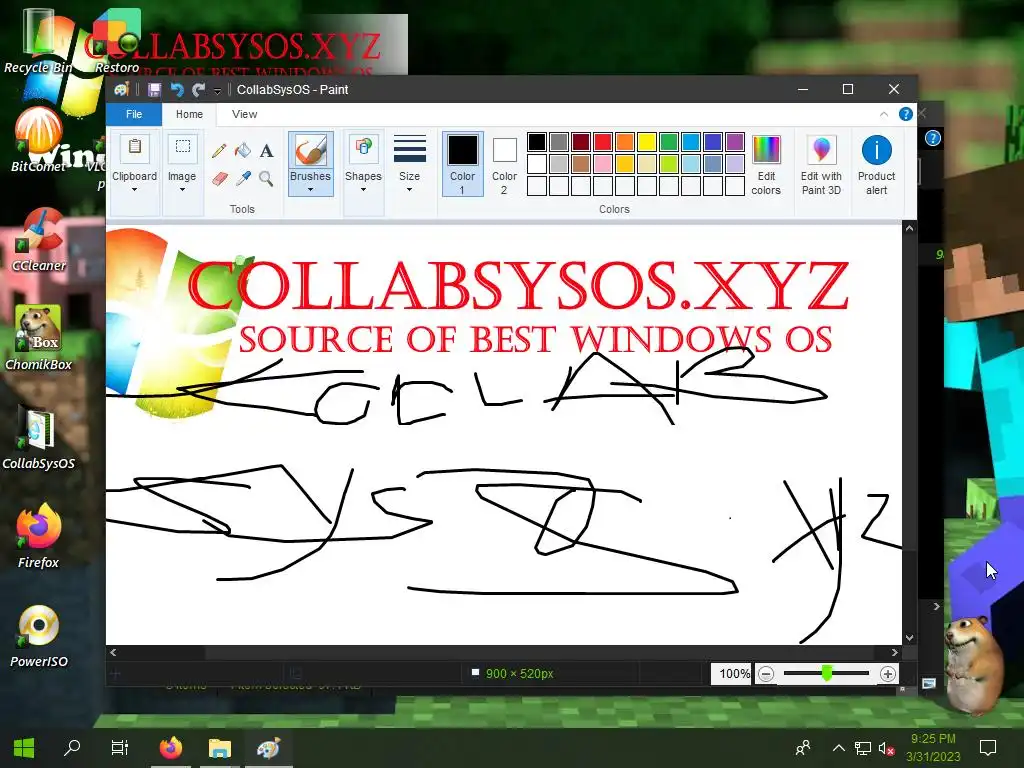Pick the yellow color swatch

pos(647,142)
